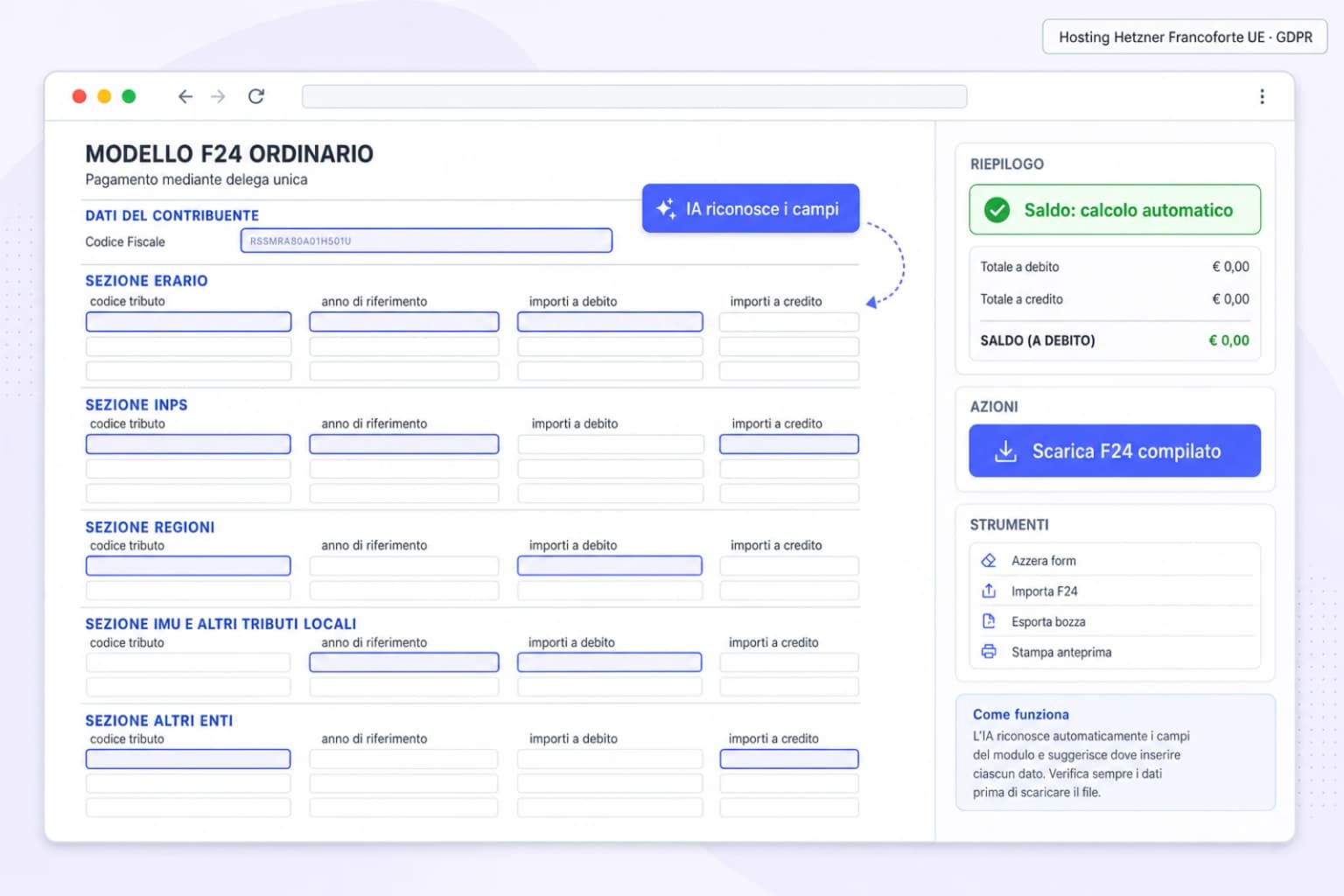The width and height of the screenshot is (1344, 896).
Task: Click the green checkmark in Saldo banner
Action: (x=997, y=210)
